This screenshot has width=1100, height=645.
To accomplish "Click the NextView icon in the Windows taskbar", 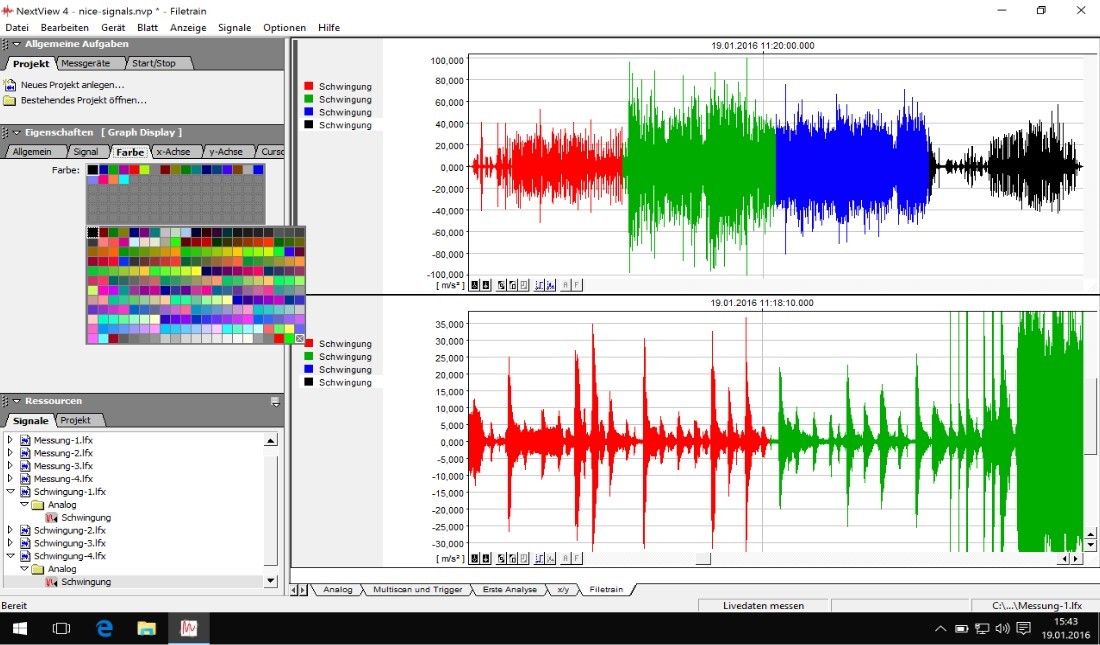I will (x=189, y=628).
